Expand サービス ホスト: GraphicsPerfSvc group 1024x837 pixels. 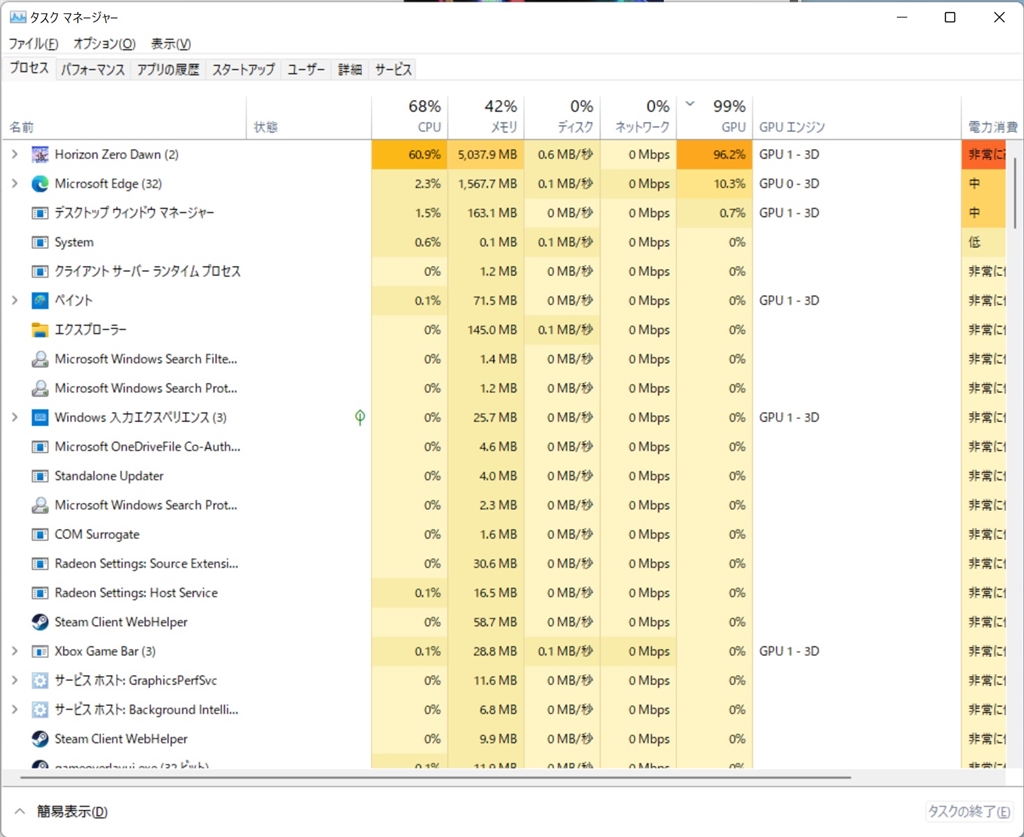point(14,681)
